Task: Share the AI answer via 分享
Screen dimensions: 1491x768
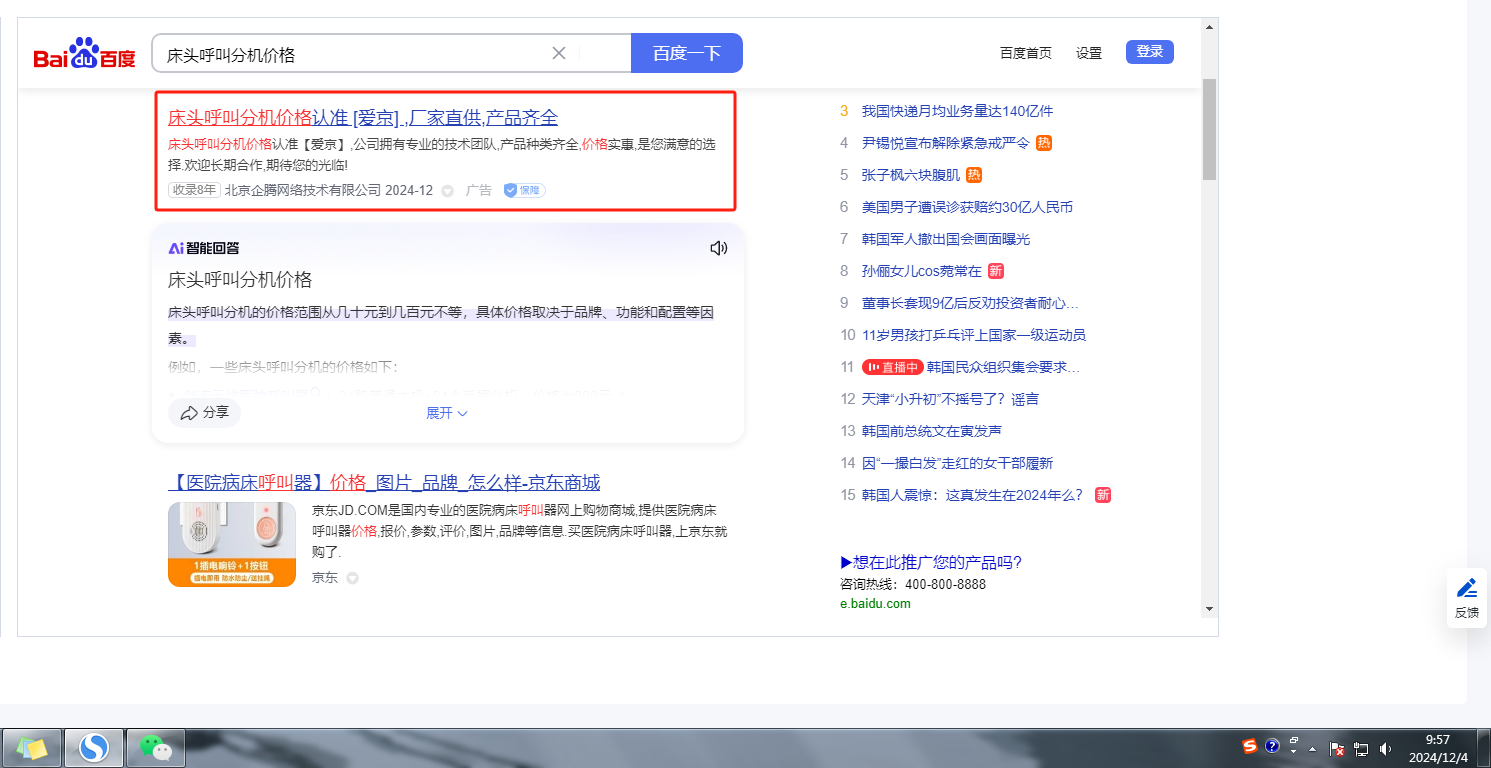Action: tap(205, 413)
